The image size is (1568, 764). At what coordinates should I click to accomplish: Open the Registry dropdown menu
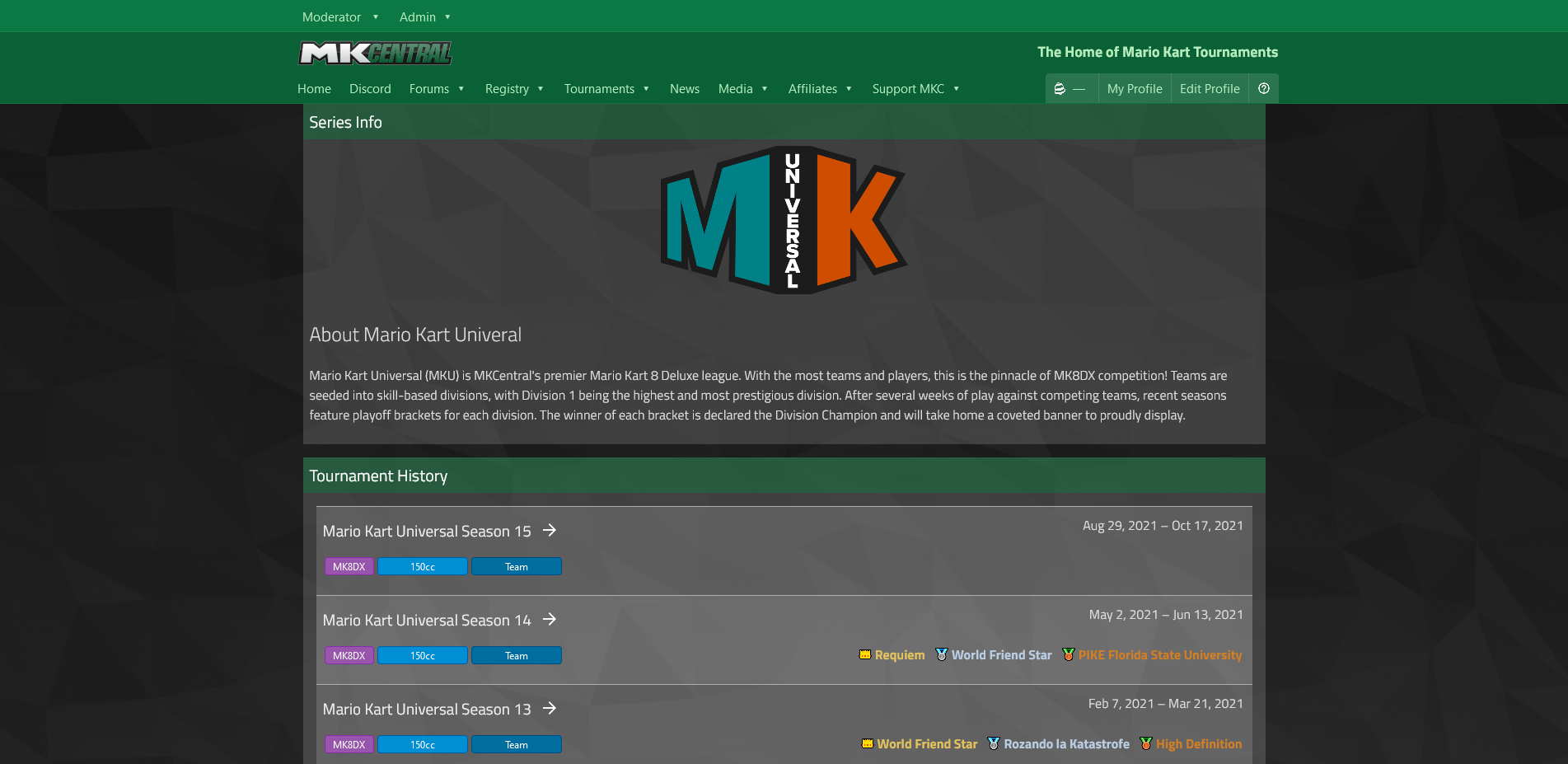click(514, 89)
